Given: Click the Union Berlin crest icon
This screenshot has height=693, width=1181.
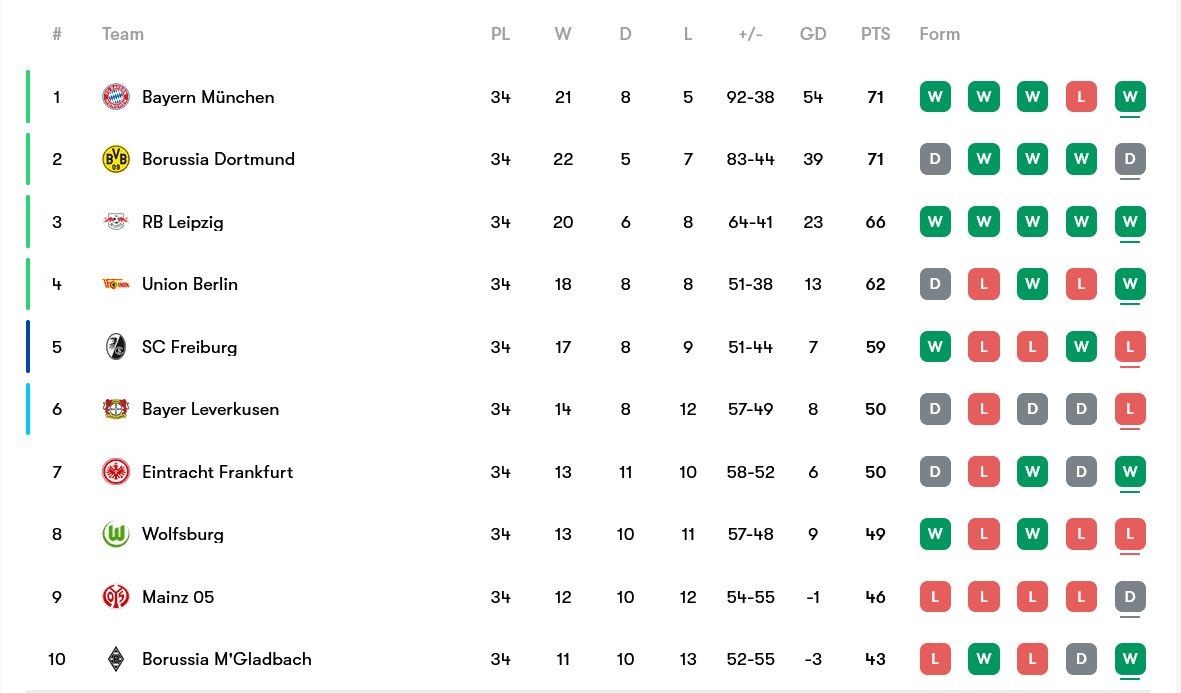Looking at the screenshot, I should coord(116,284).
